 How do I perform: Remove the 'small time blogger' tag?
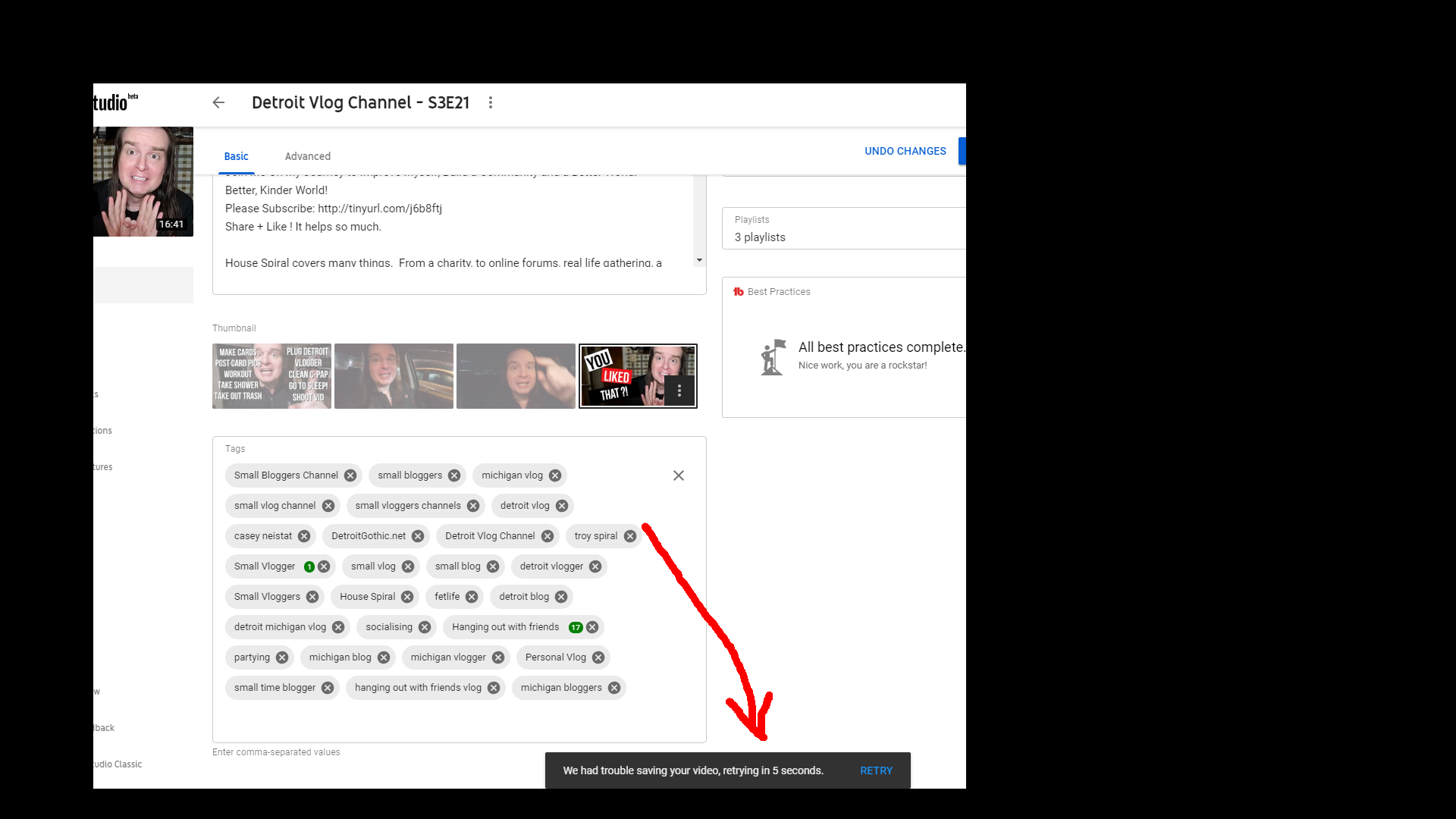click(328, 688)
